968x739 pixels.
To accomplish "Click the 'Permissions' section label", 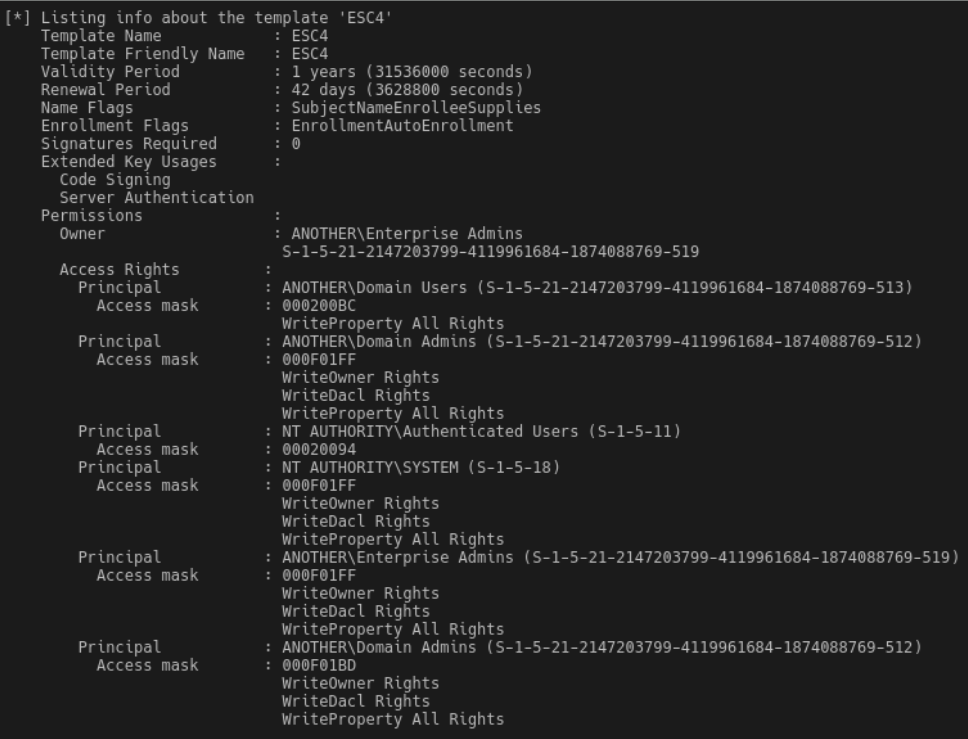I will (92, 216).
